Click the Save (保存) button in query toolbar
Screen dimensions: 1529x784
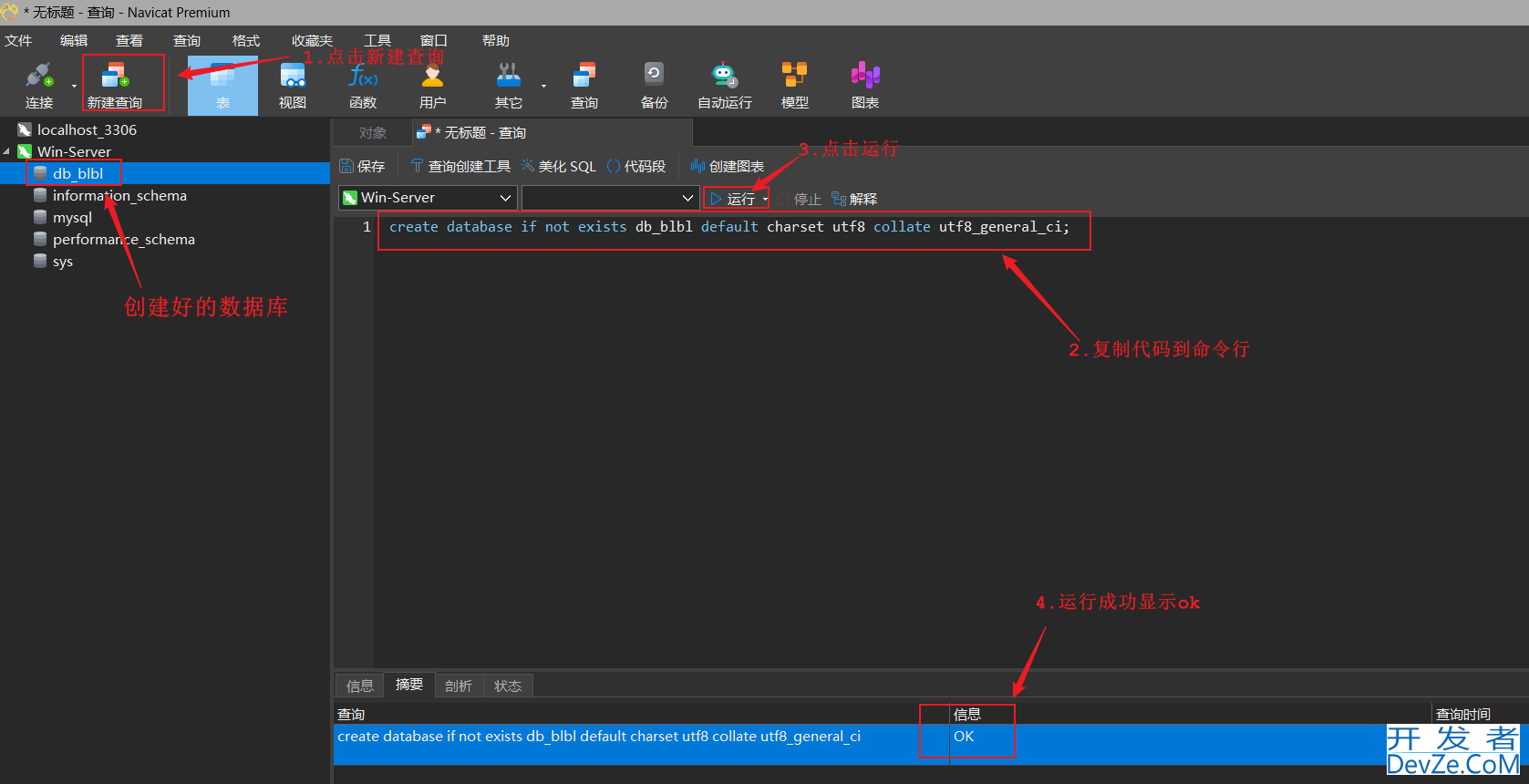[362, 166]
